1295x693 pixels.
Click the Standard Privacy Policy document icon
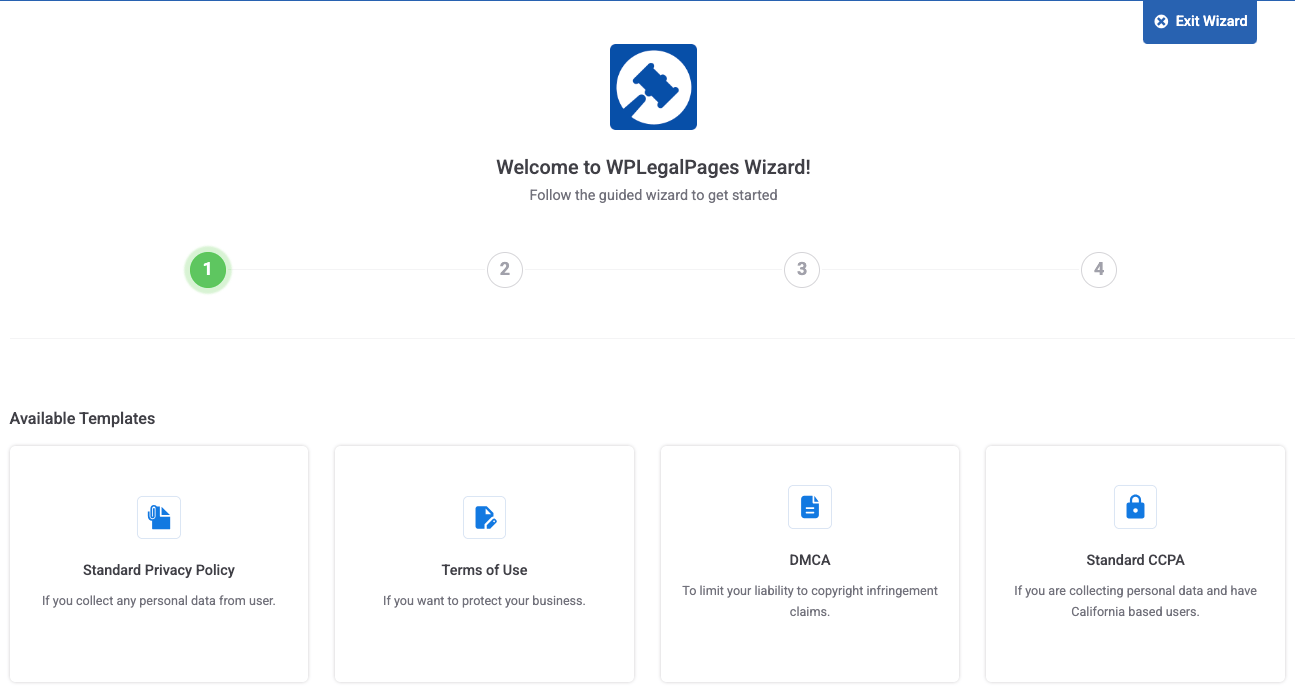point(159,517)
